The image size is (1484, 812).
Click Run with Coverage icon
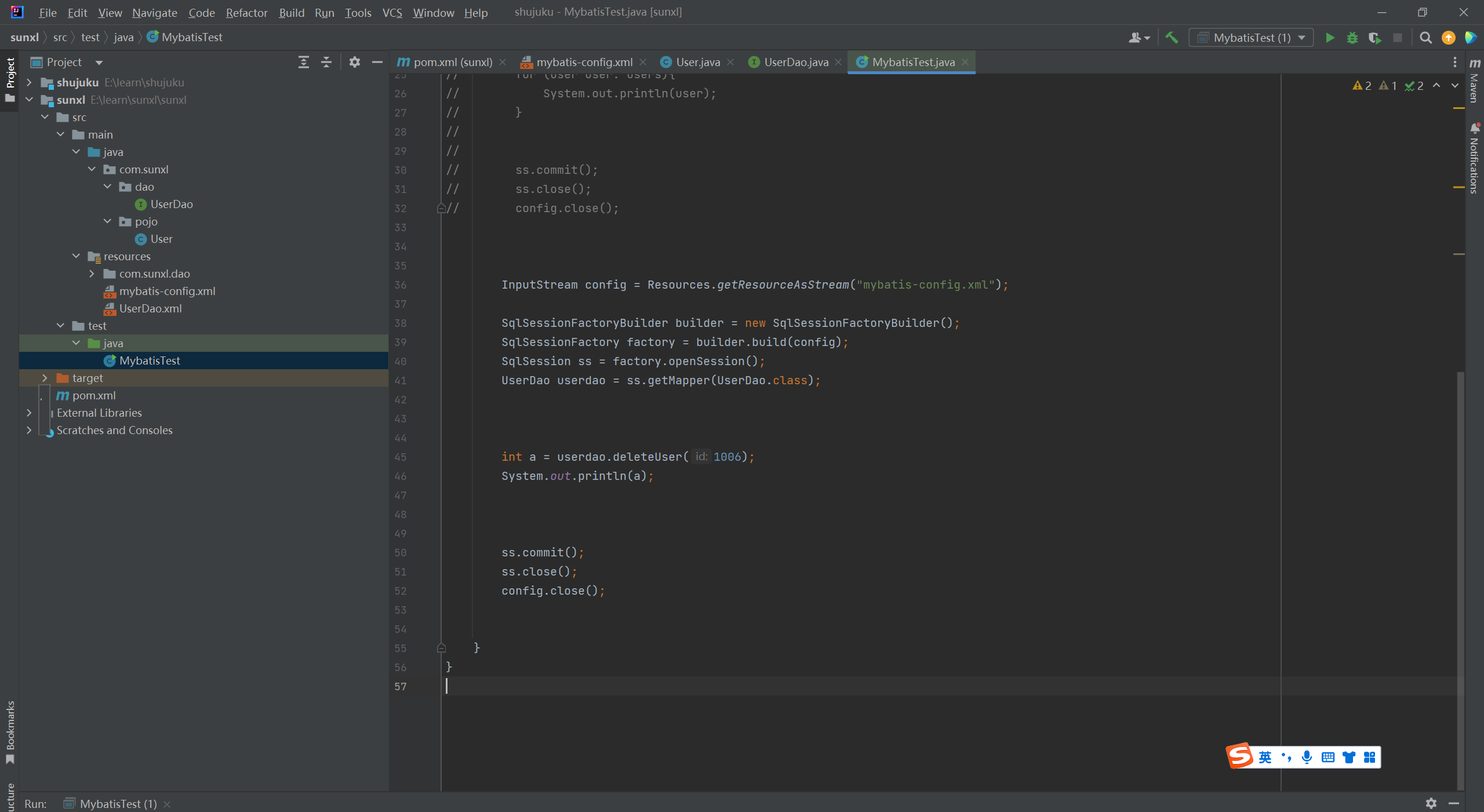1374,38
